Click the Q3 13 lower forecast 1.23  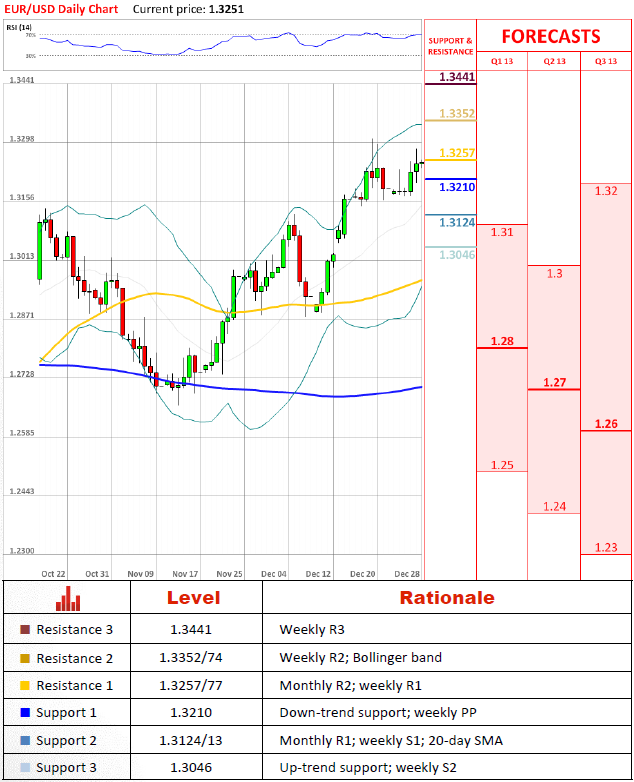[x=606, y=547]
